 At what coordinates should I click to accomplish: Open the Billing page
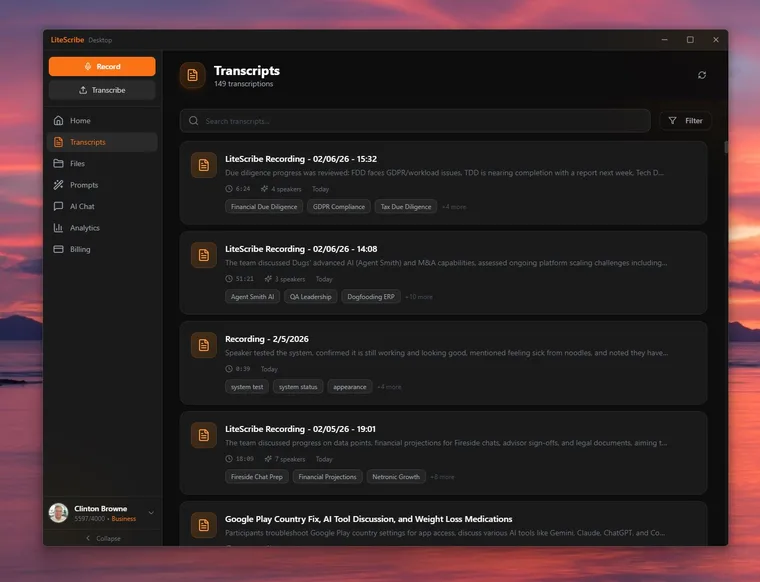(x=102, y=249)
